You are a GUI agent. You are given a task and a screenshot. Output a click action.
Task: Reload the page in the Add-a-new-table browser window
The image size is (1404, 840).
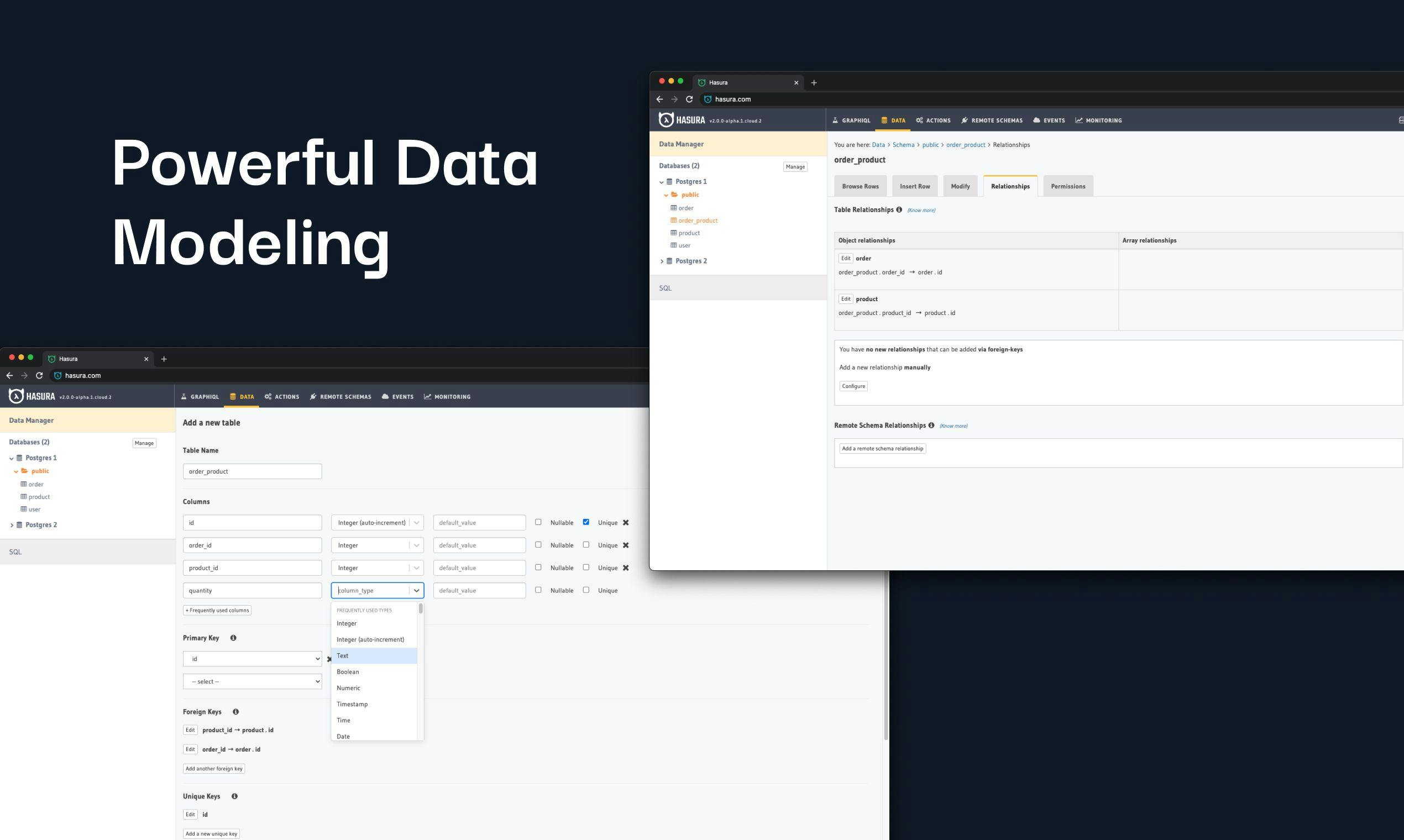click(x=39, y=375)
